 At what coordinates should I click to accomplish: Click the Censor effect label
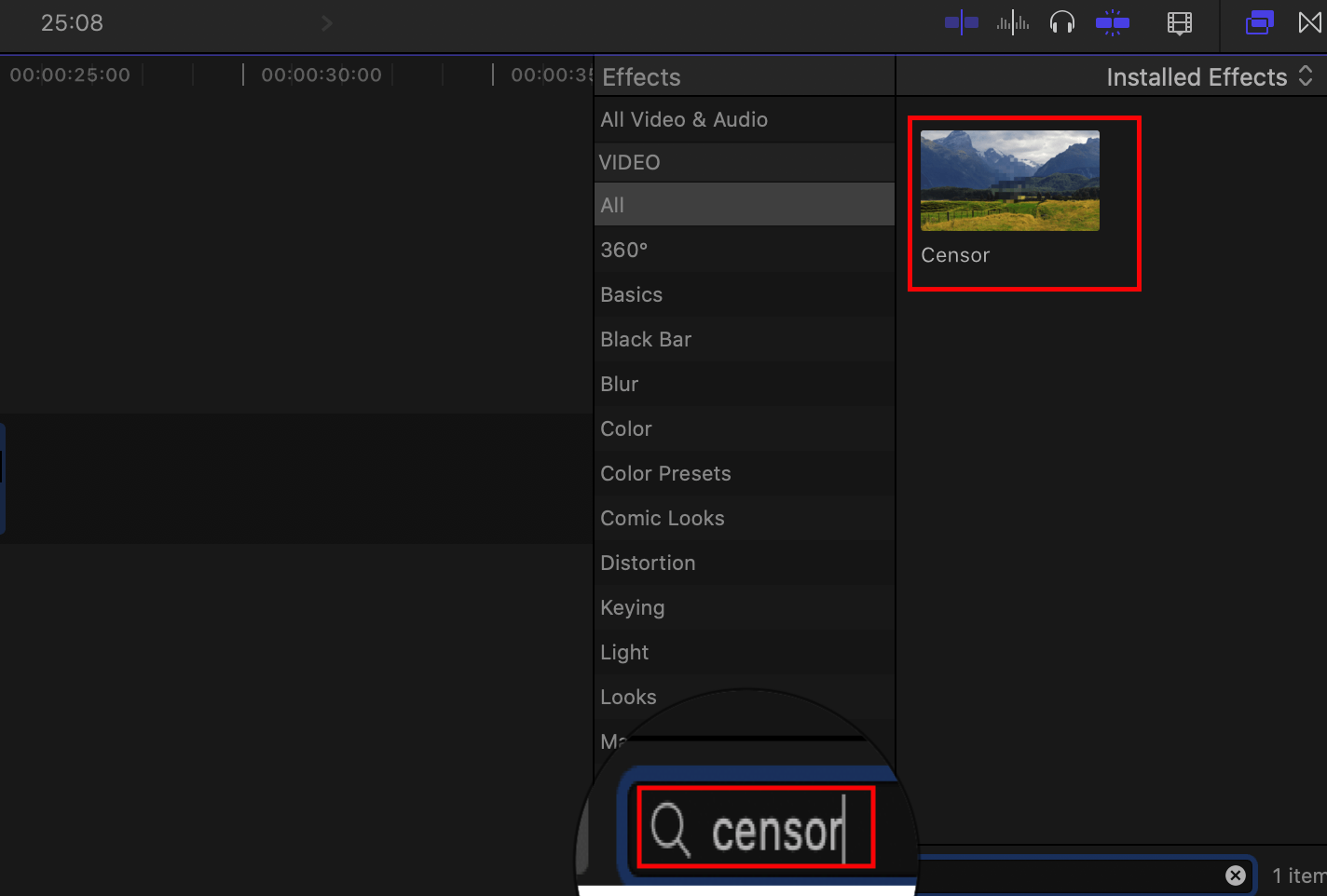click(955, 255)
